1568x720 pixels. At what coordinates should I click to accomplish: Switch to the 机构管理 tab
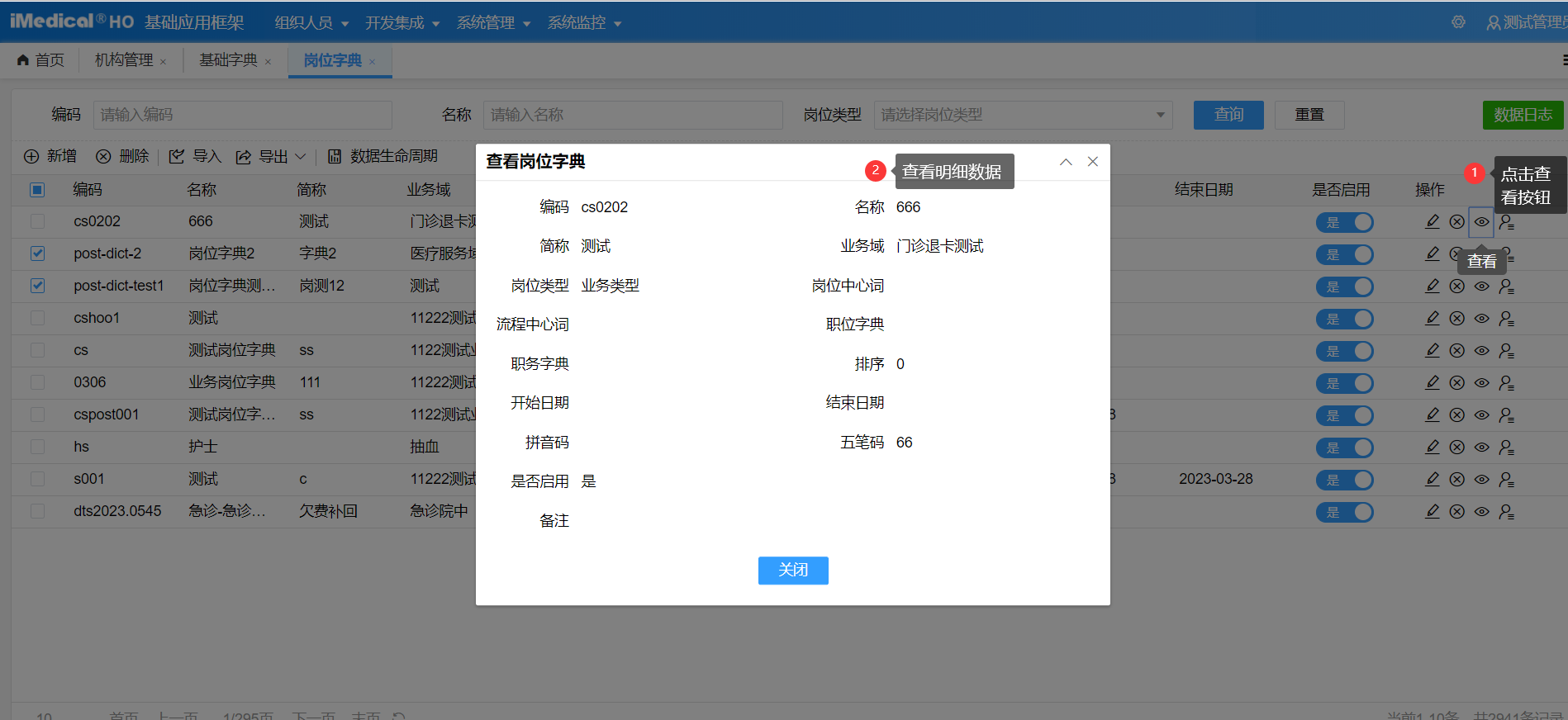pos(124,60)
